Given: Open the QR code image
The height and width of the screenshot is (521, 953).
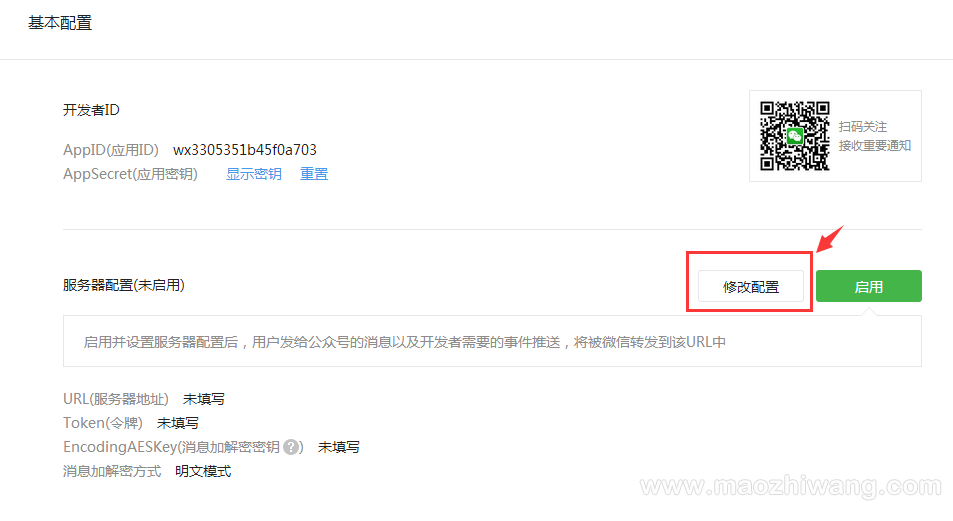Looking at the screenshot, I should (794, 136).
